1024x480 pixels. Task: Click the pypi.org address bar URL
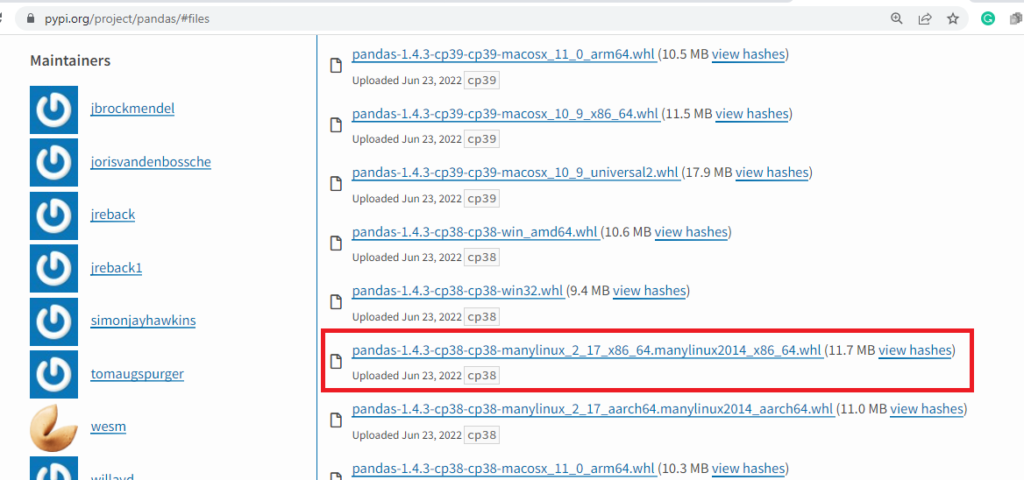click(127, 19)
